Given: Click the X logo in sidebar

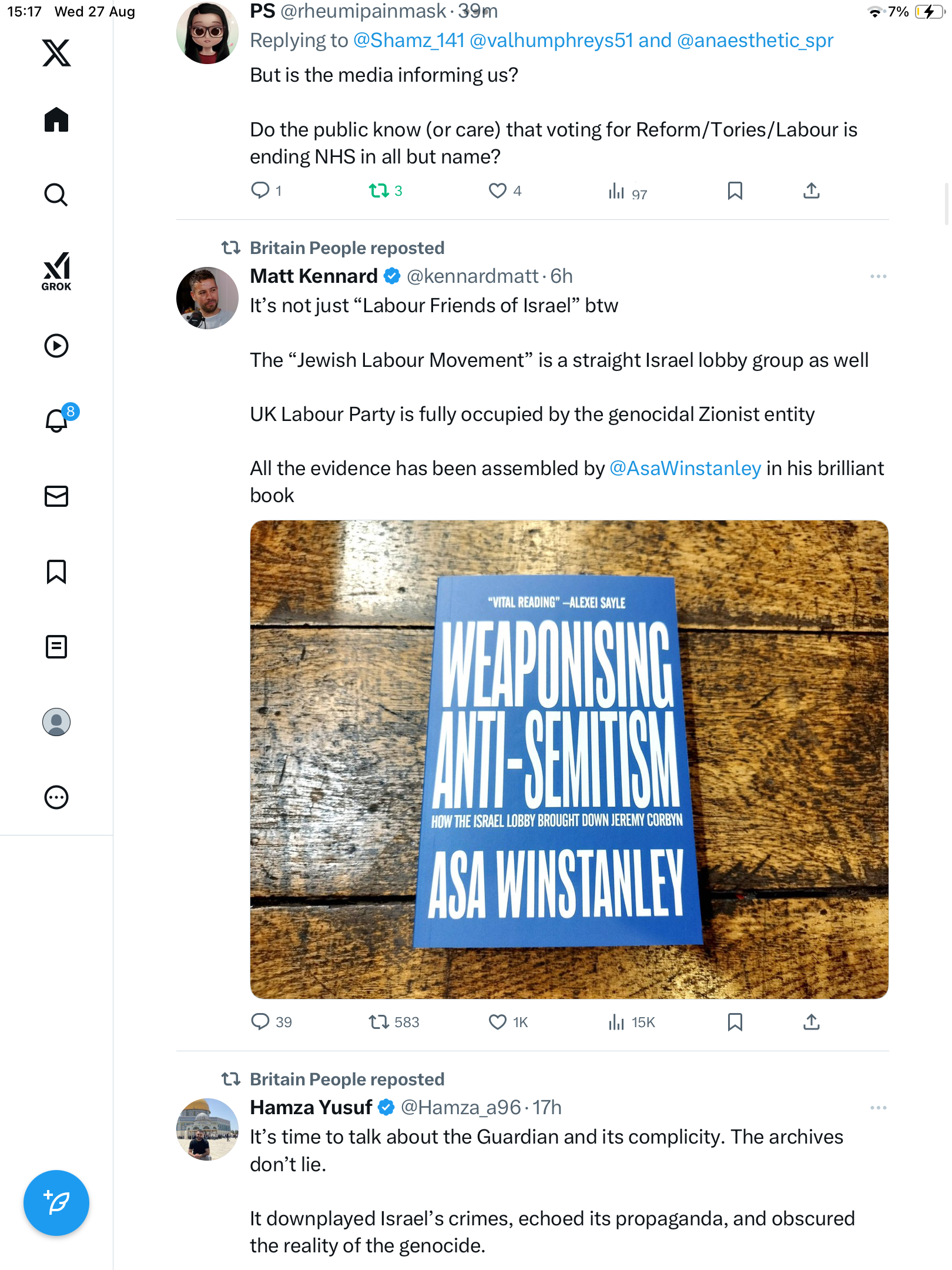Looking at the screenshot, I should (56, 53).
